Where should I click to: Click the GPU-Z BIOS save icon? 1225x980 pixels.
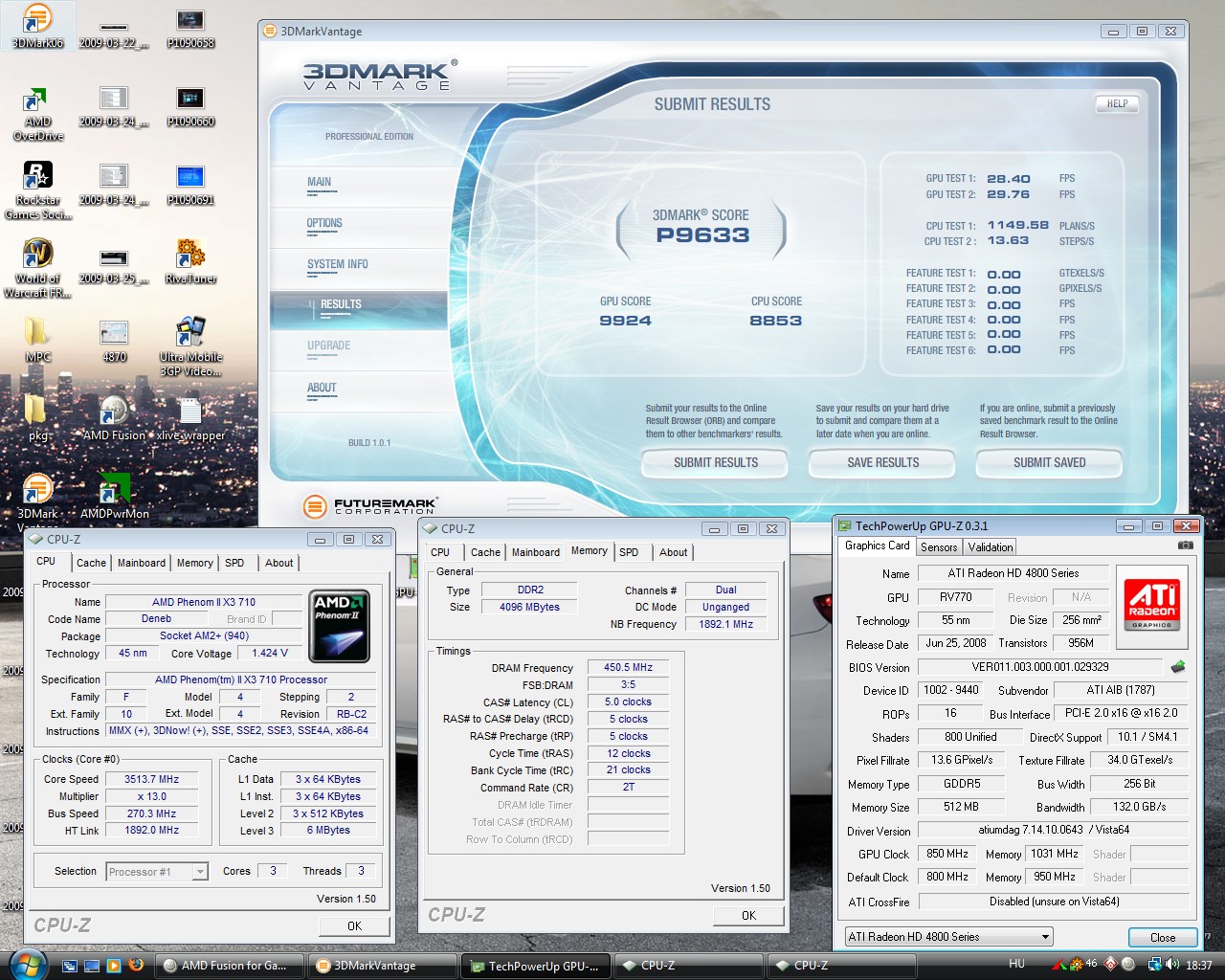pyautogui.click(x=1178, y=666)
